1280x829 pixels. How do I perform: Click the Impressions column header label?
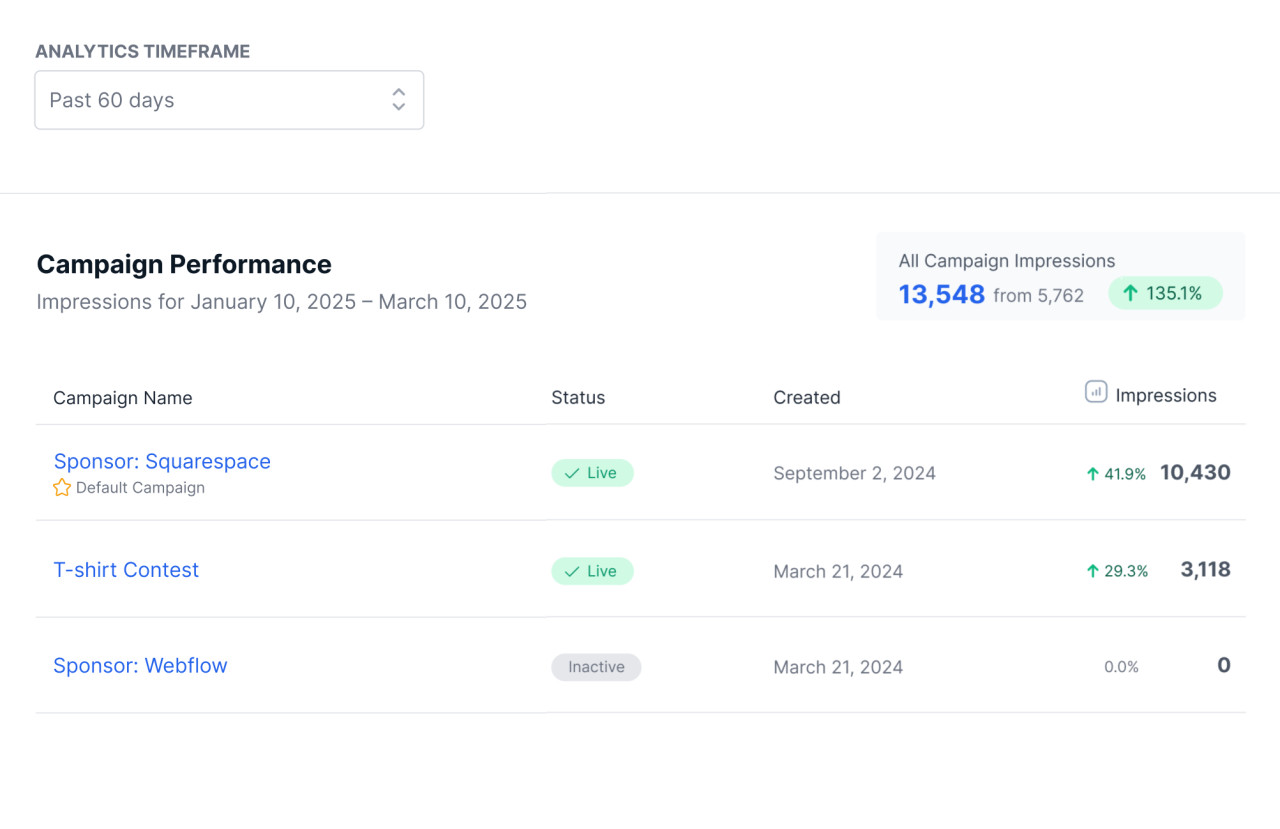coord(1165,396)
